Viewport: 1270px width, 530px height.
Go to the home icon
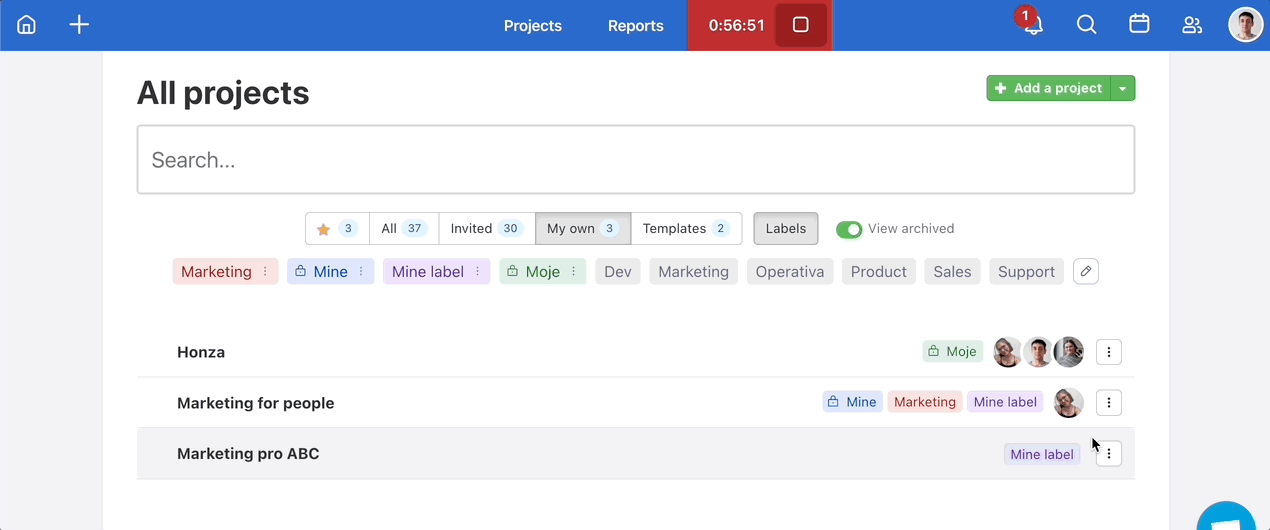point(27,25)
